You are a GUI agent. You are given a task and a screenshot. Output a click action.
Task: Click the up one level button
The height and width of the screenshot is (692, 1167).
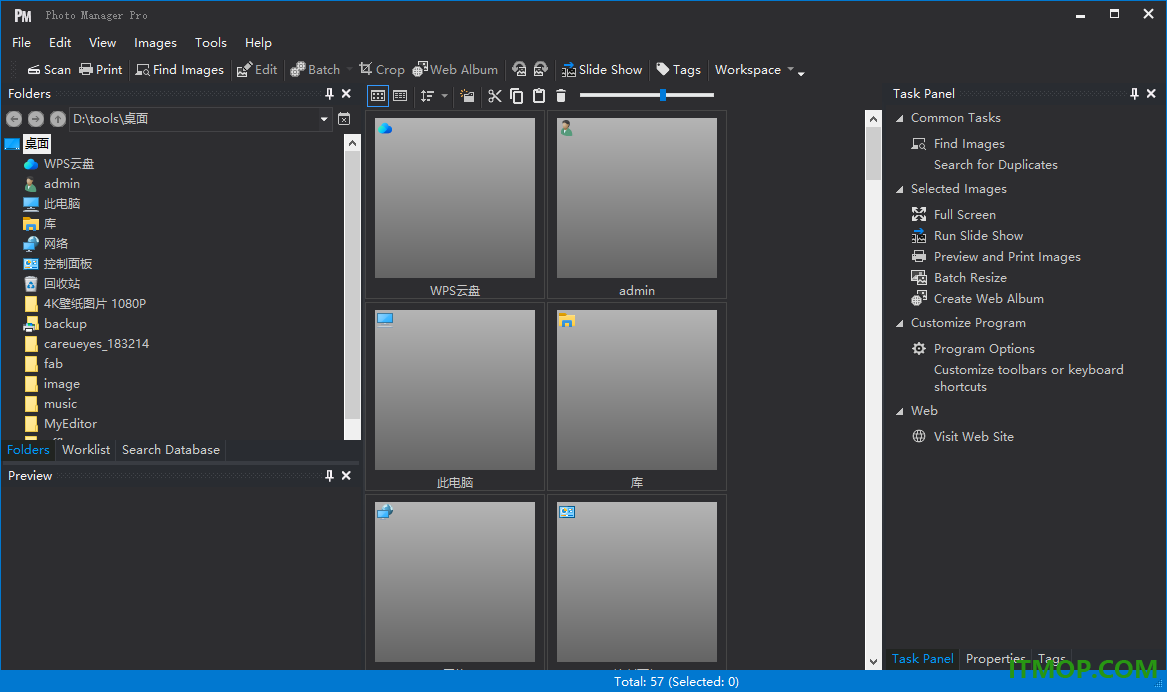point(58,119)
